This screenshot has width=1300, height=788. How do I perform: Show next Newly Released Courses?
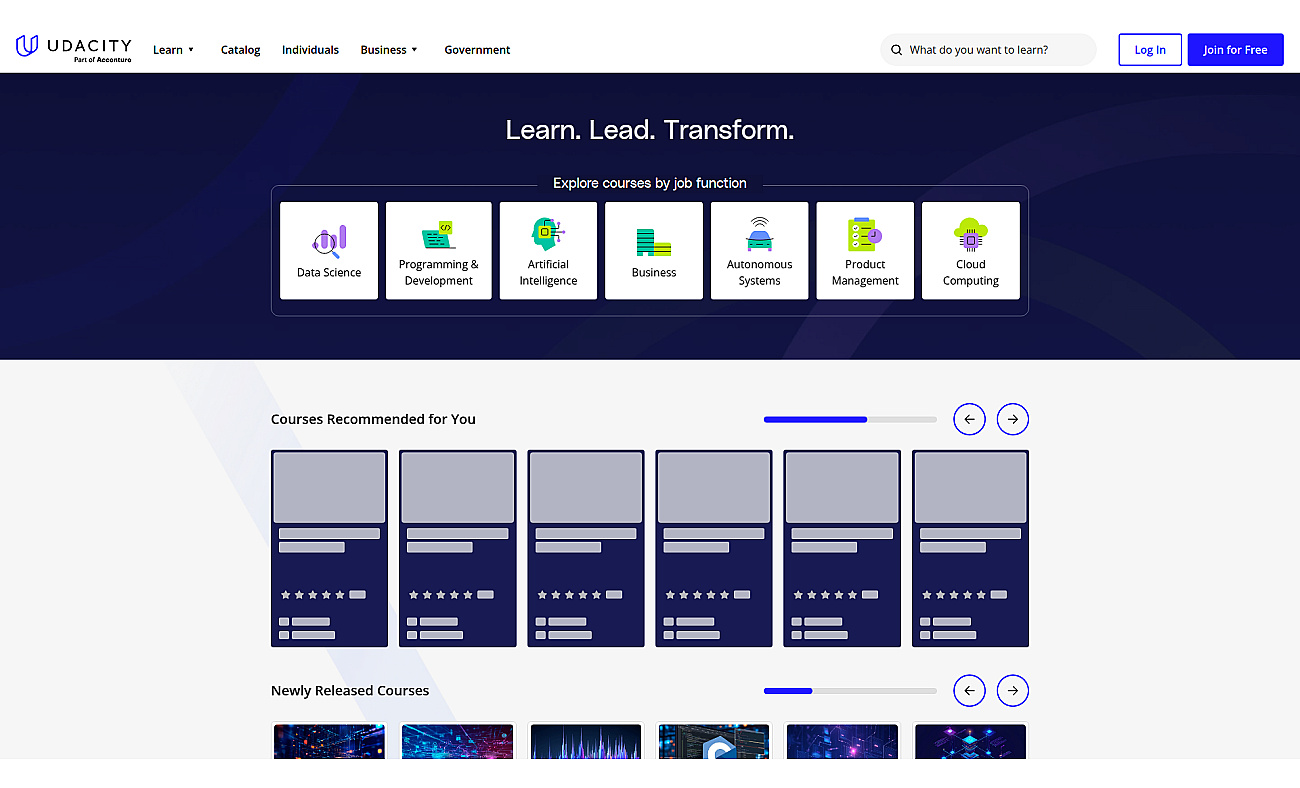point(1013,690)
